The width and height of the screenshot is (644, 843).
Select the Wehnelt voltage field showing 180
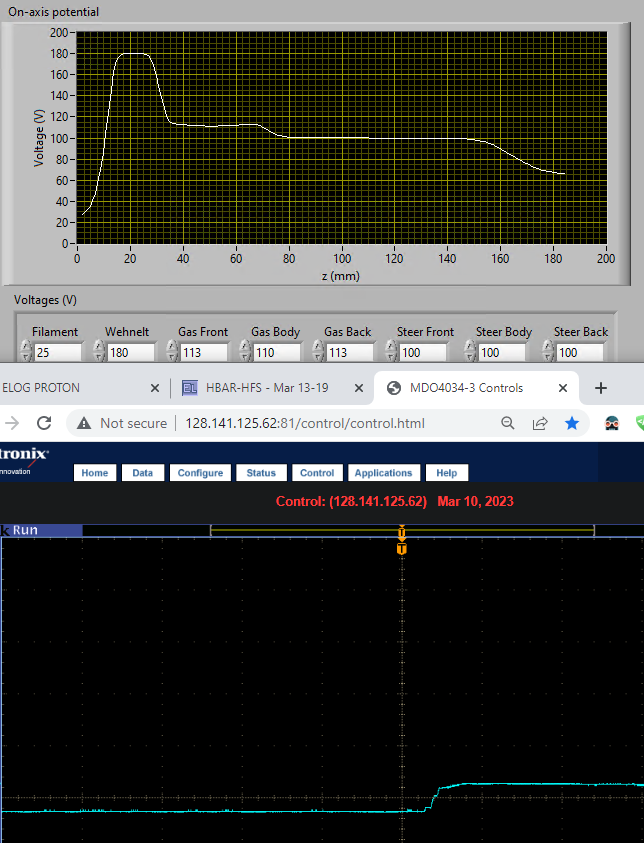[131, 353]
